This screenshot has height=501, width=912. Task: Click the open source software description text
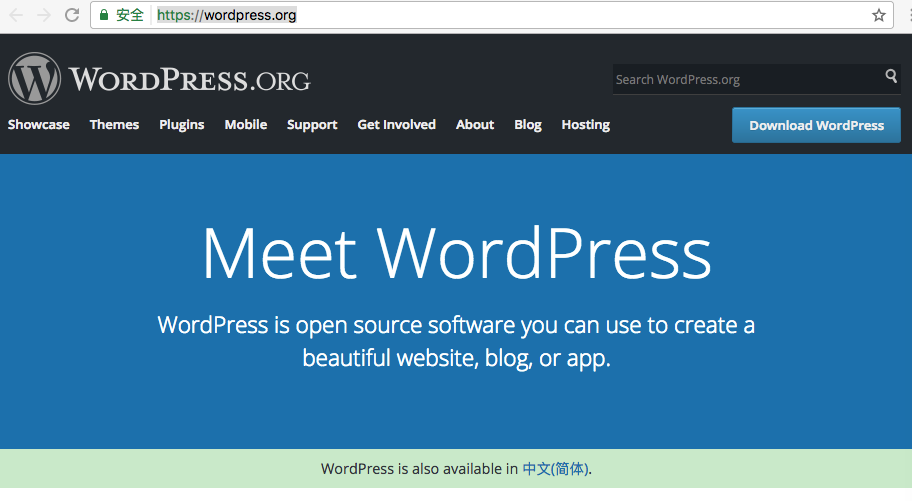[x=456, y=342]
